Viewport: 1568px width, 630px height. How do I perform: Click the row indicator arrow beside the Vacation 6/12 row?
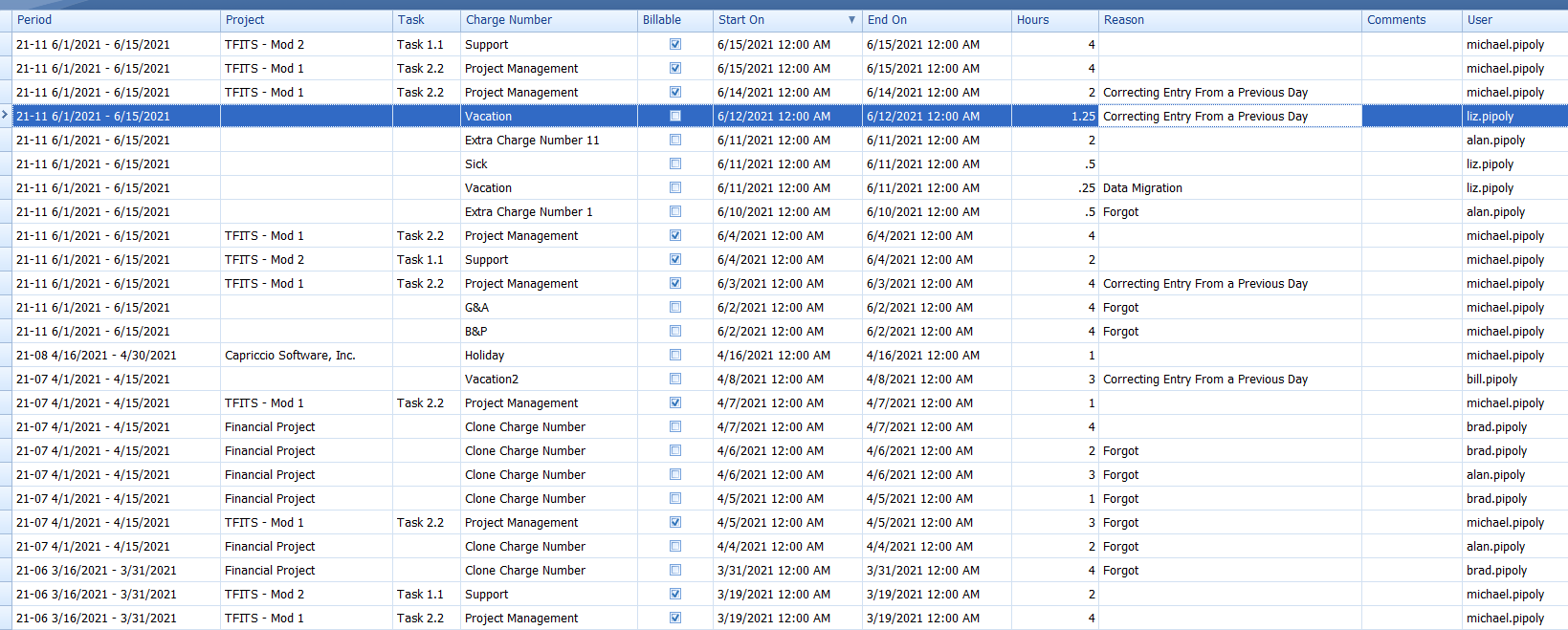[6, 116]
